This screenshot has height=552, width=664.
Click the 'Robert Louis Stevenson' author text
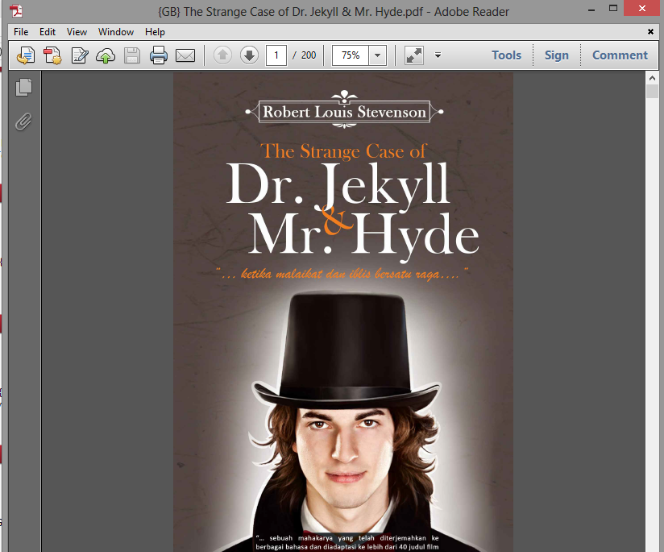pos(344,112)
